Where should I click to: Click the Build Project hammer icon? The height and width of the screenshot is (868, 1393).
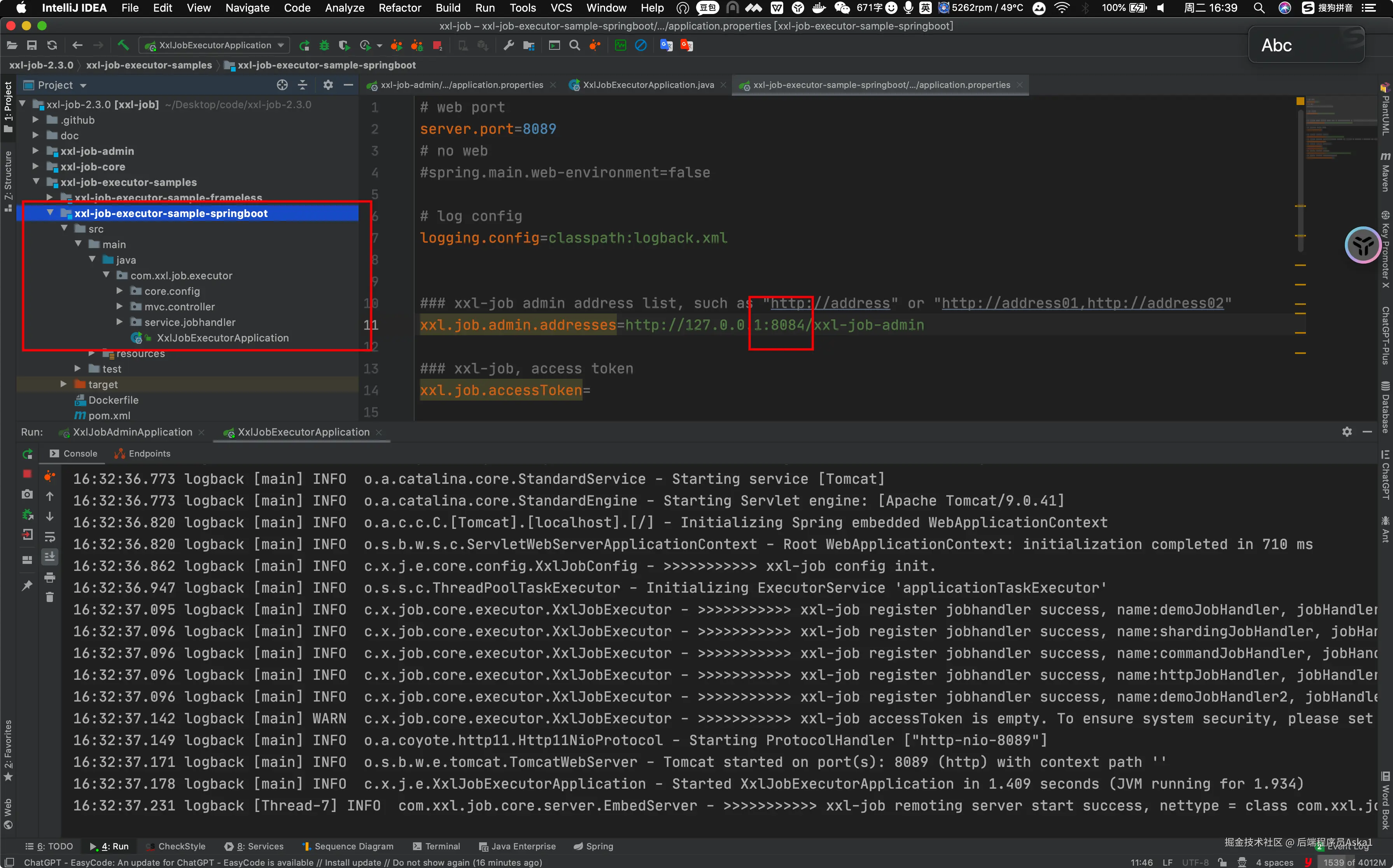[123, 45]
